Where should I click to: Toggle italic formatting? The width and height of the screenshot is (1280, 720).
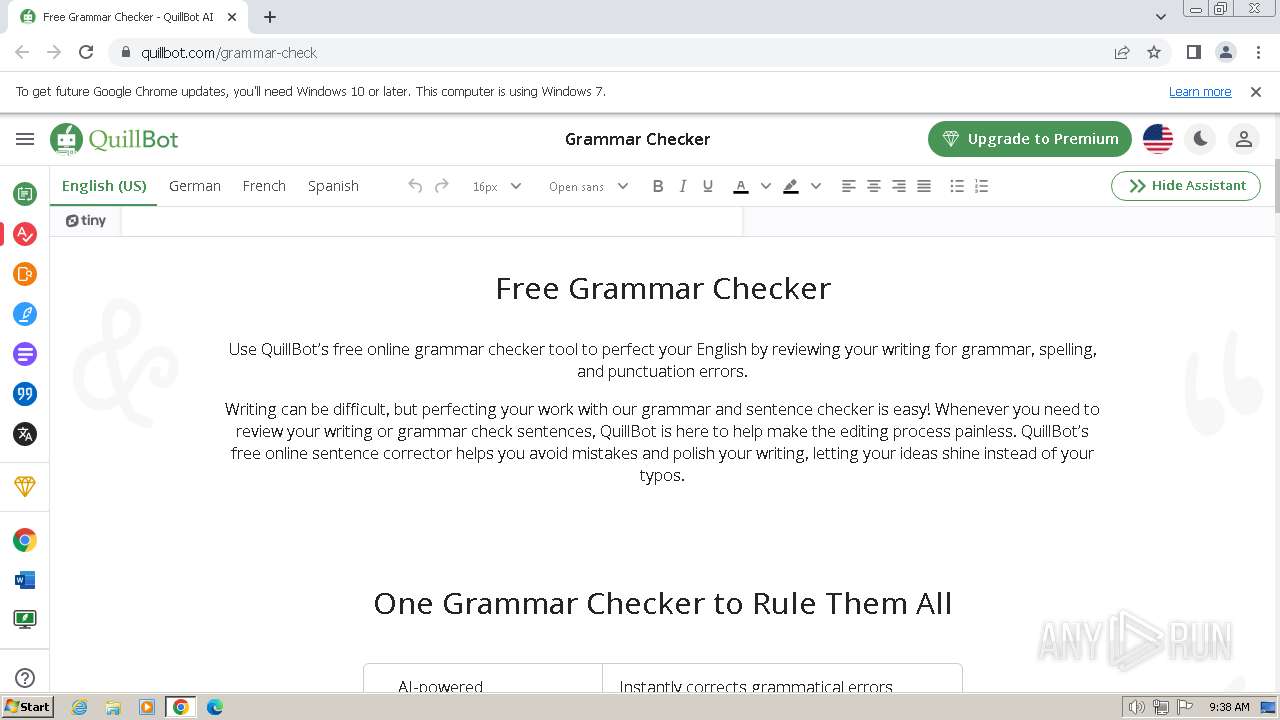[x=683, y=186]
